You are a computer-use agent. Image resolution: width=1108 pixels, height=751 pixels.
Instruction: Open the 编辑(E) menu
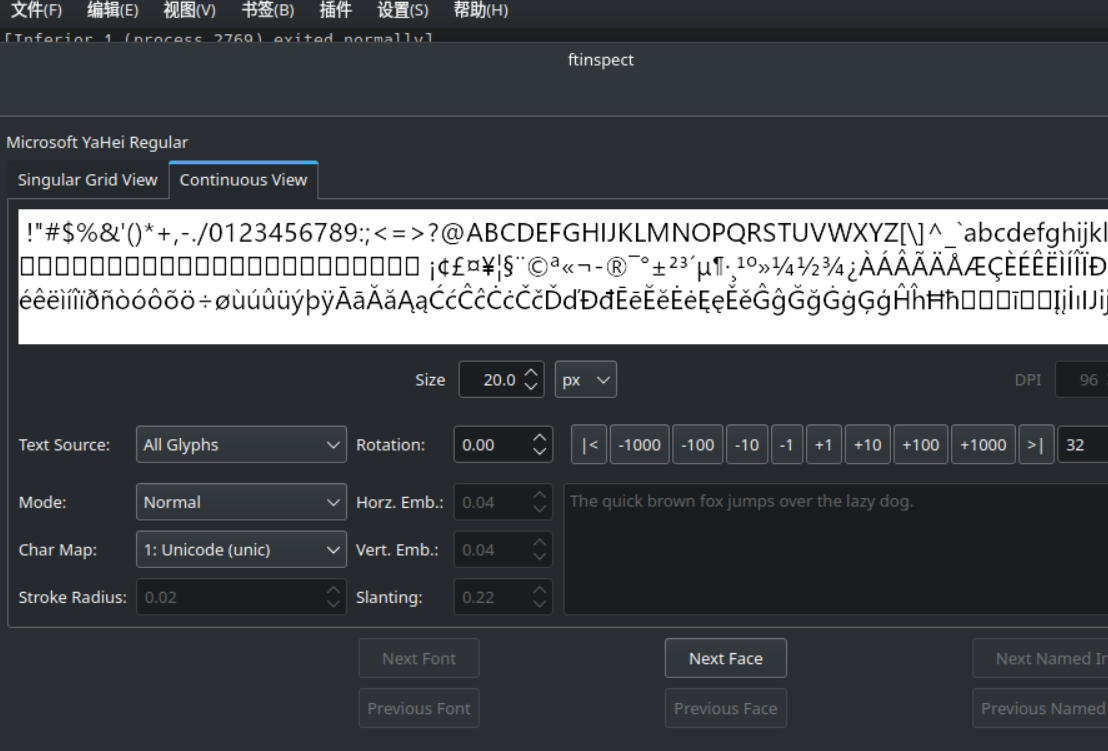click(112, 11)
